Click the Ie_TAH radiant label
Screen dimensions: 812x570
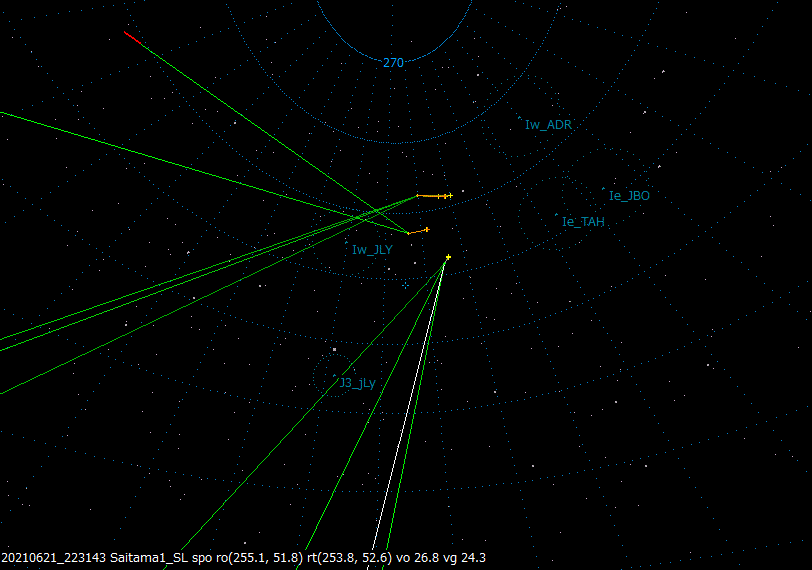click(x=583, y=222)
